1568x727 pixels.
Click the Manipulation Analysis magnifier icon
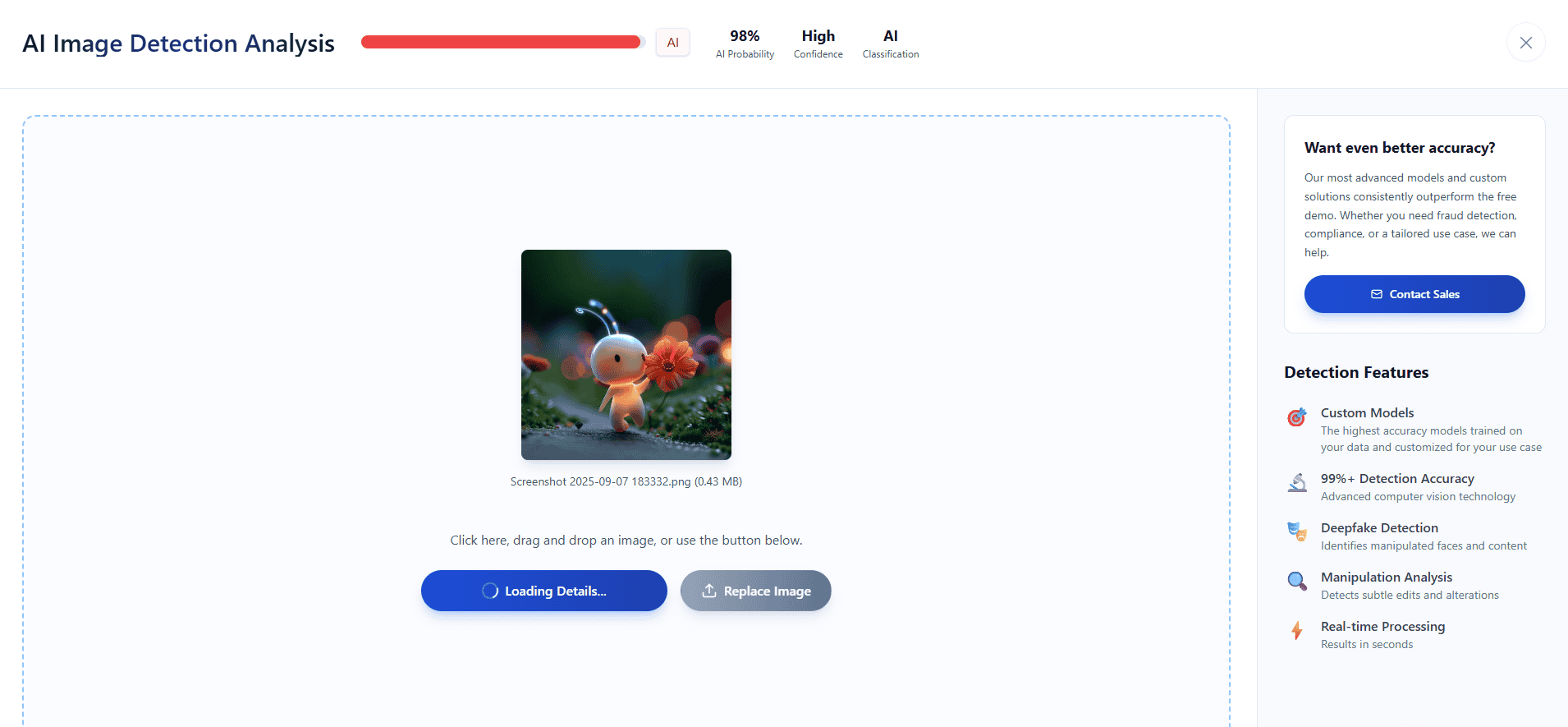[x=1296, y=582]
